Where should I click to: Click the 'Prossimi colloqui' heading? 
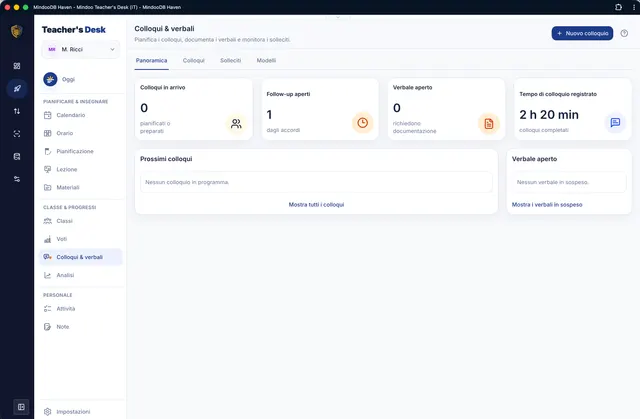point(166,159)
